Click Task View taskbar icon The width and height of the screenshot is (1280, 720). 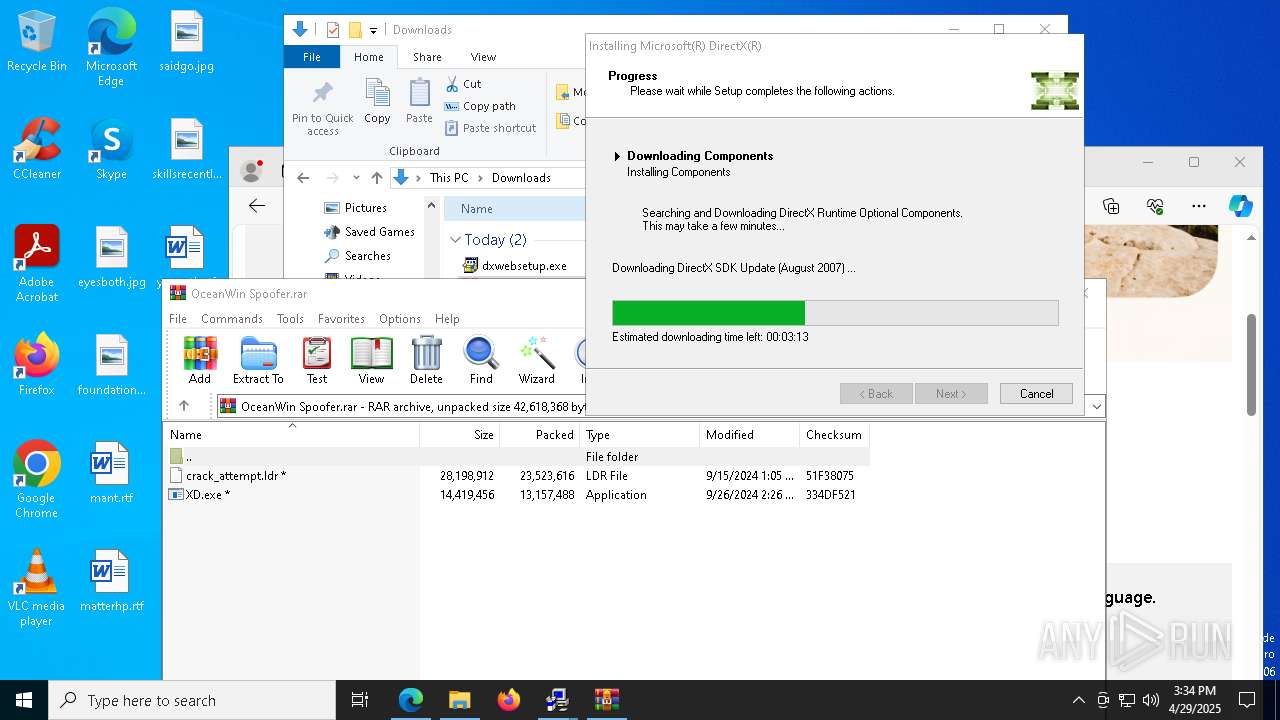(x=360, y=700)
